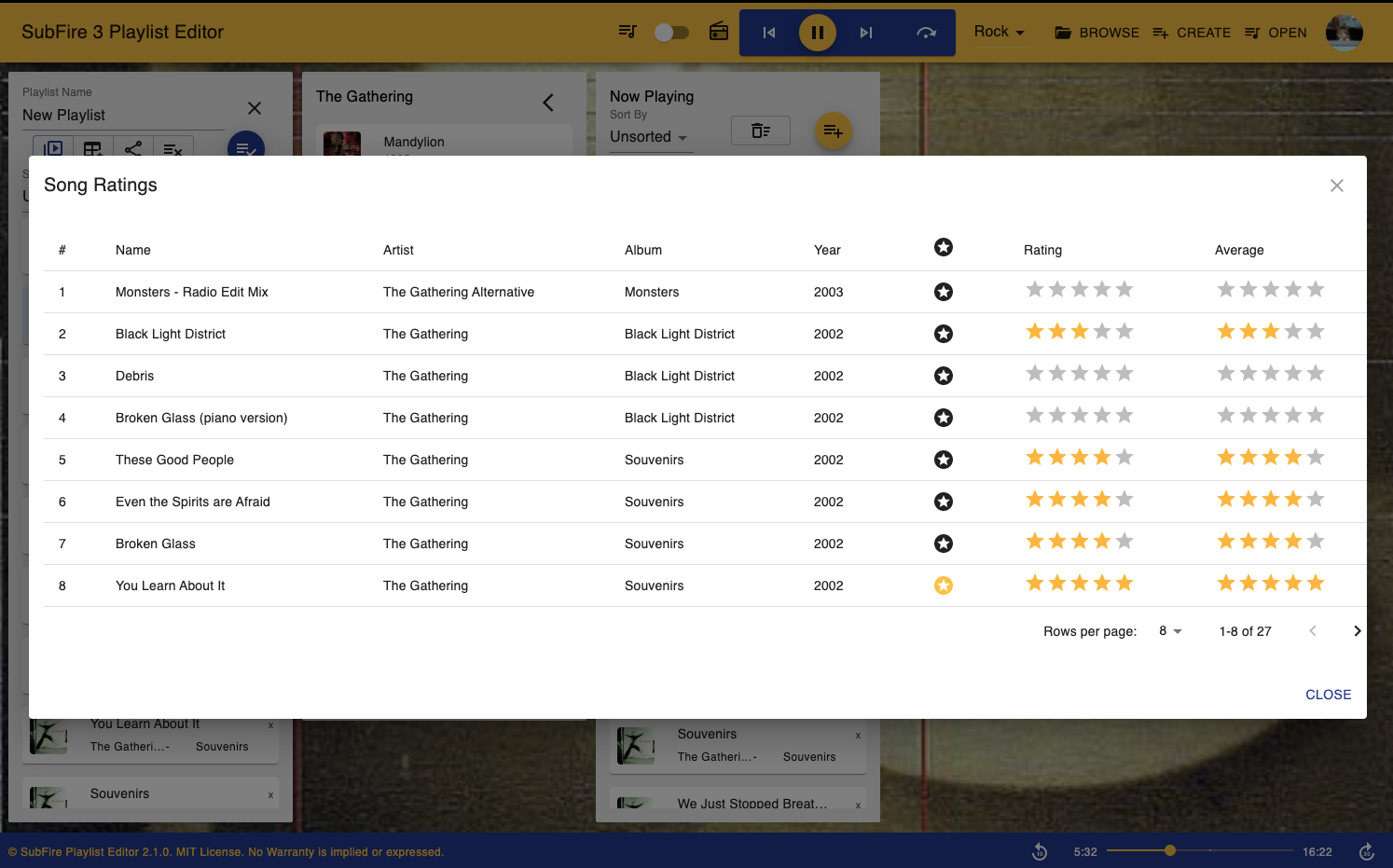Viewport: 1393px width, 868px height.
Task: Toggle star for These Good People
Action: 944,460
